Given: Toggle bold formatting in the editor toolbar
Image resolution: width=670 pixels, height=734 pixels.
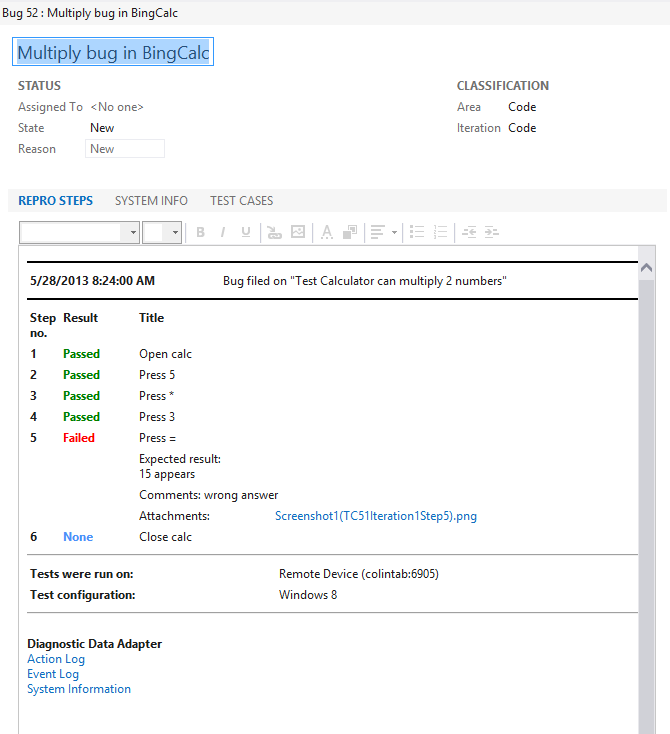Looking at the screenshot, I should coord(200,232).
